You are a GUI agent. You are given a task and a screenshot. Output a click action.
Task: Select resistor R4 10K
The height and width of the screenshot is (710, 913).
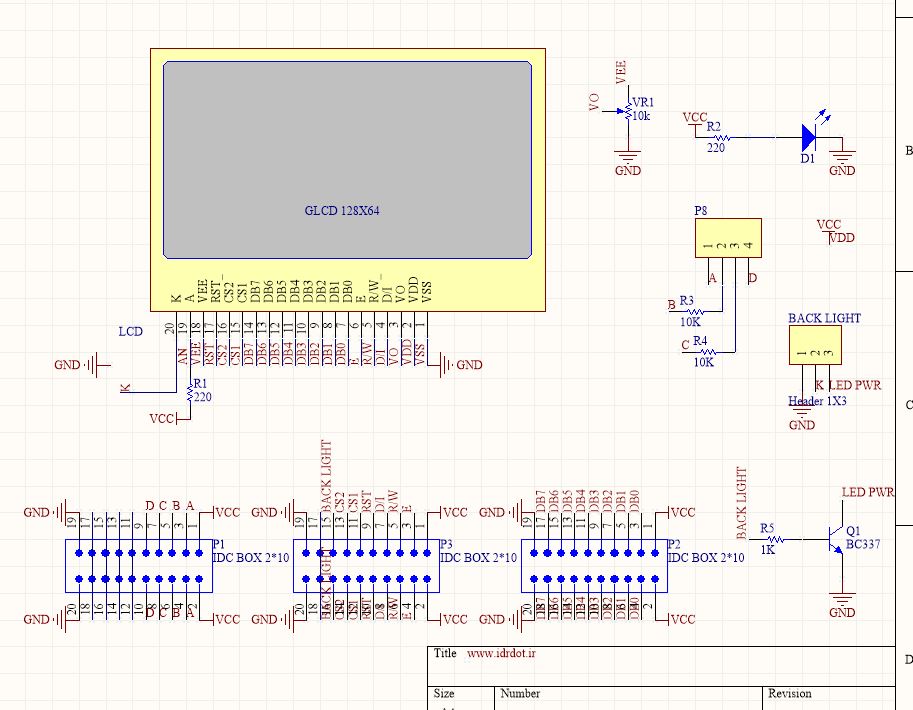tap(707, 351)
